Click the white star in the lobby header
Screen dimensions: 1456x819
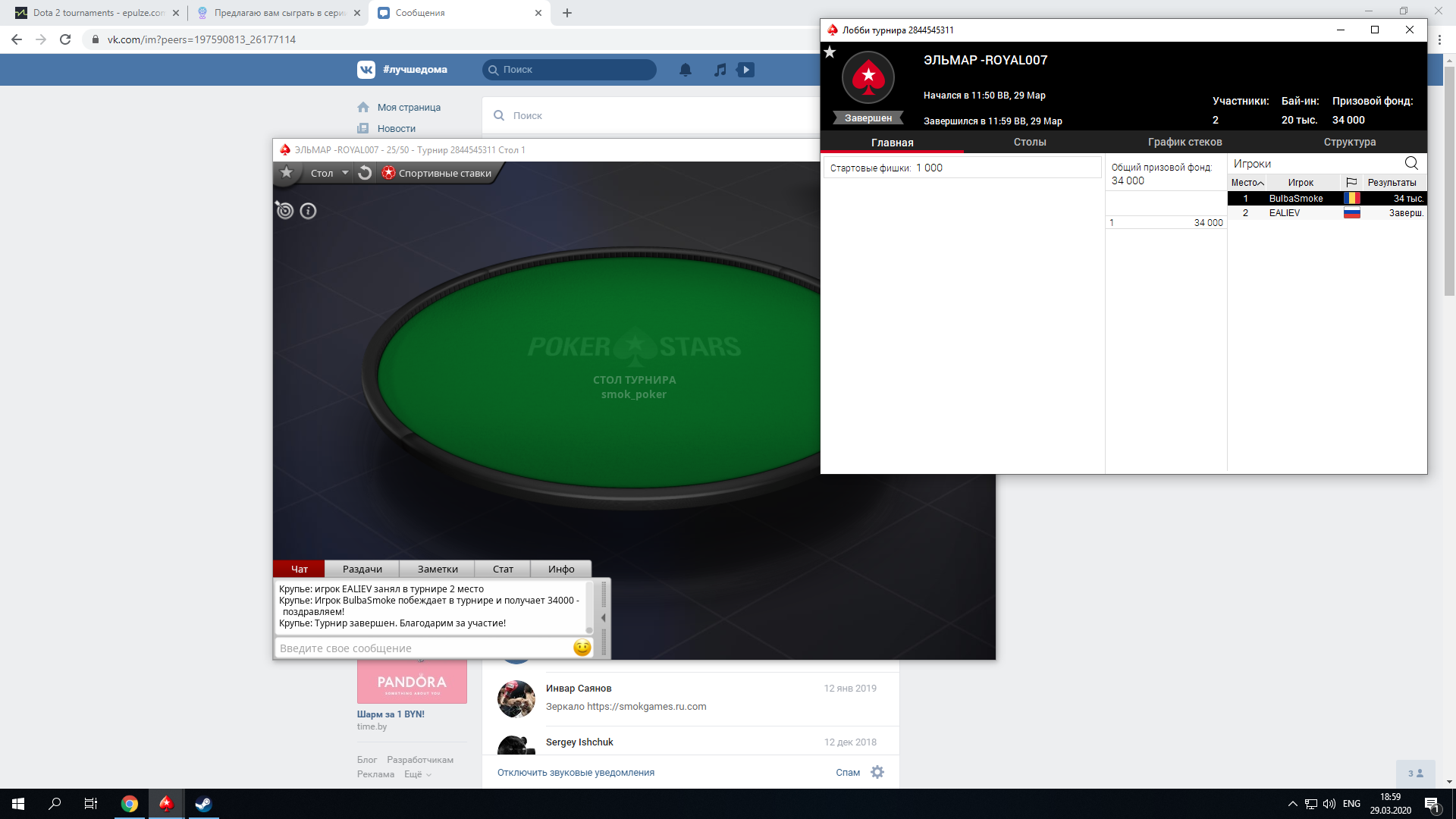[x=830, y=52]
